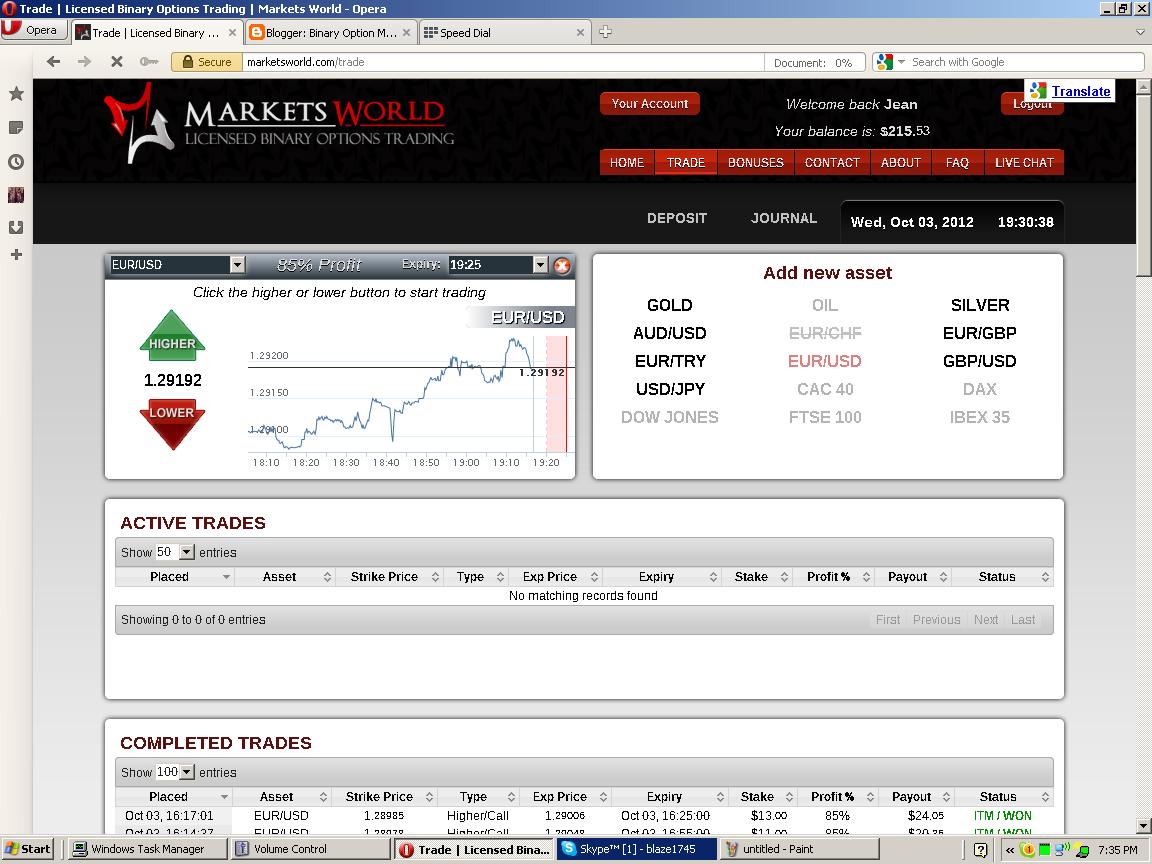Sort Active Trades by Payout column
The height and width of the screenshot is (864, 1152).
(x=912, y=577)
